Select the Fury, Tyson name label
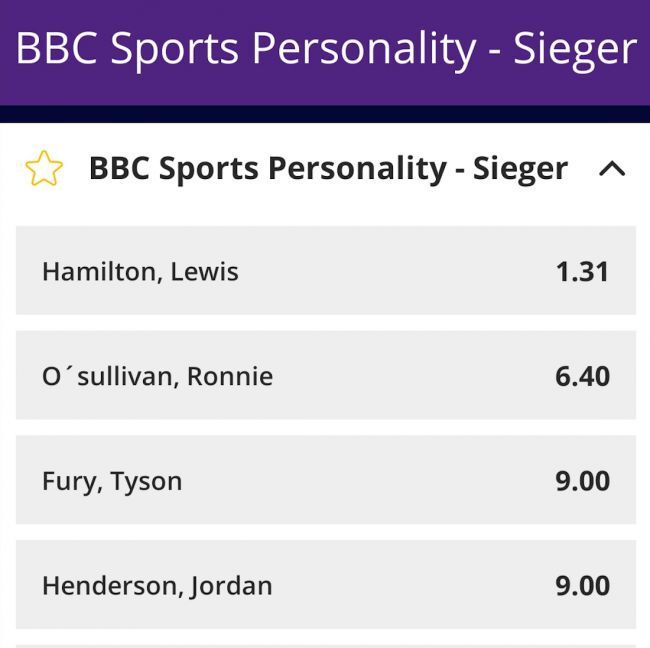 112,481
